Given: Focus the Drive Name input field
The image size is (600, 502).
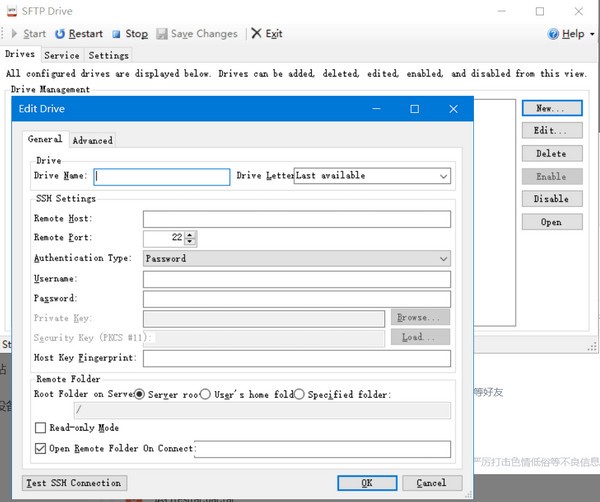Looking at the screenshot, I should [x=162, y=177].
